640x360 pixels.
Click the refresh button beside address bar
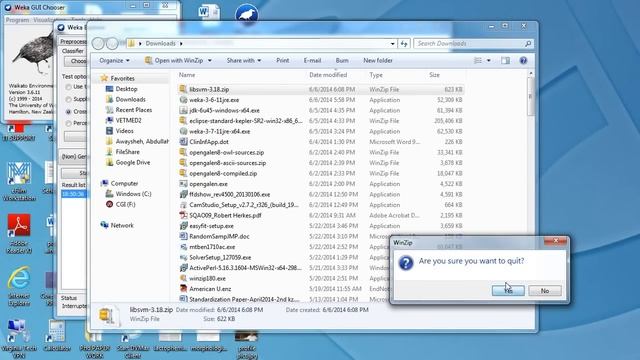pyautogui.click(x=404, y=43)
